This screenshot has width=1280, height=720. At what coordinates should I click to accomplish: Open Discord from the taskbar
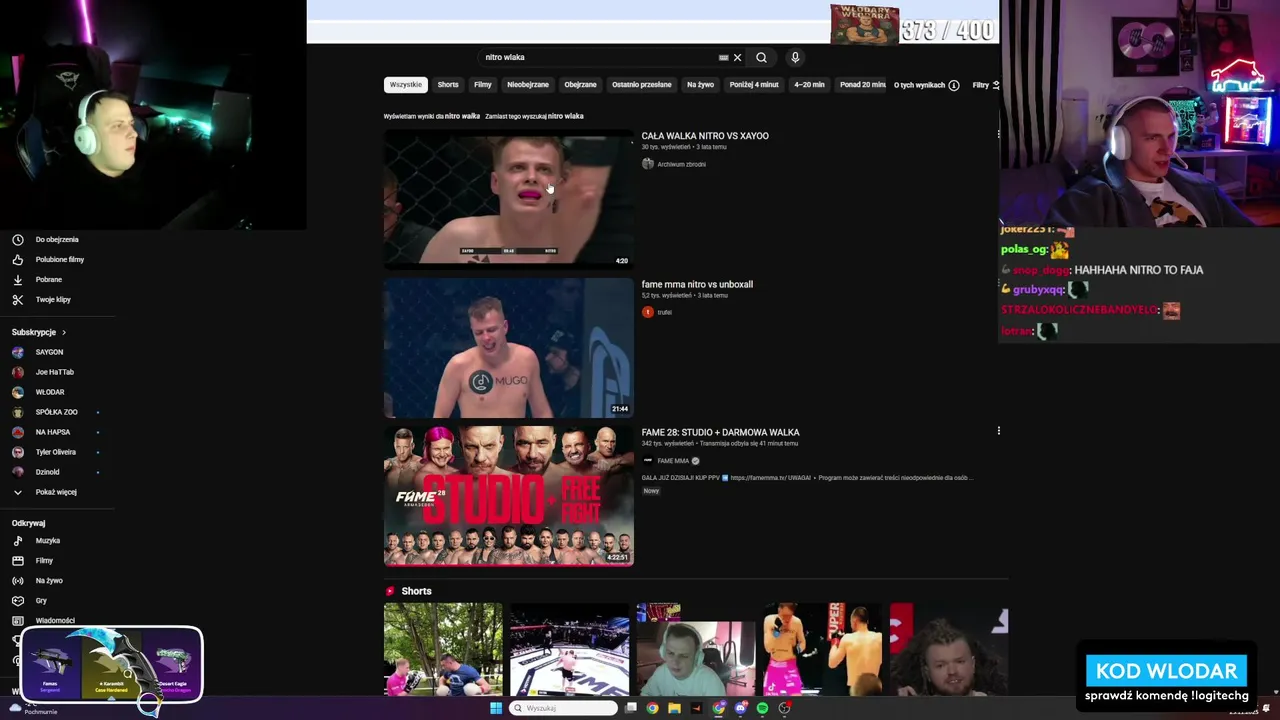pos(740,708)
